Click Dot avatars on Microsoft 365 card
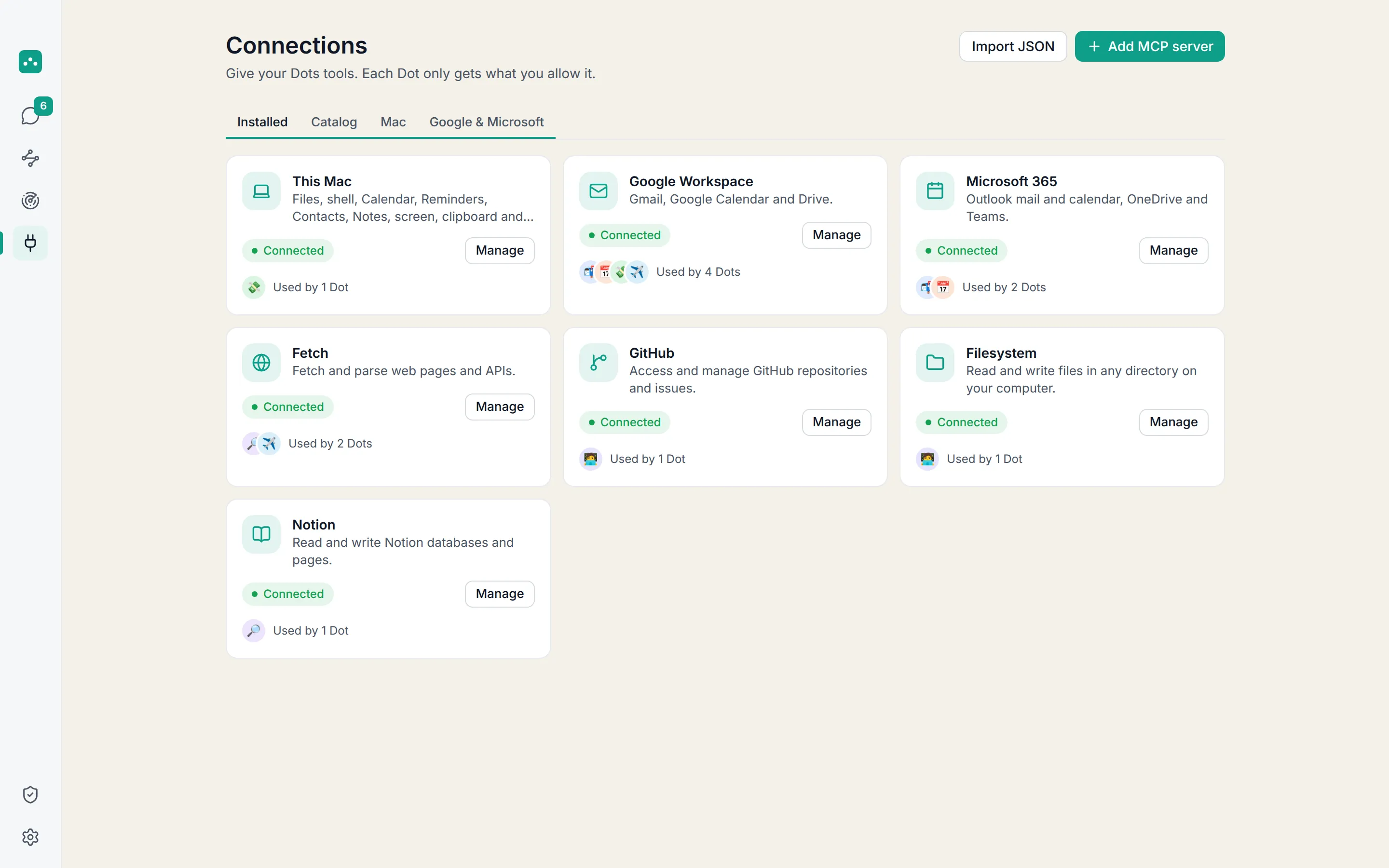 (x=935, y=287)
